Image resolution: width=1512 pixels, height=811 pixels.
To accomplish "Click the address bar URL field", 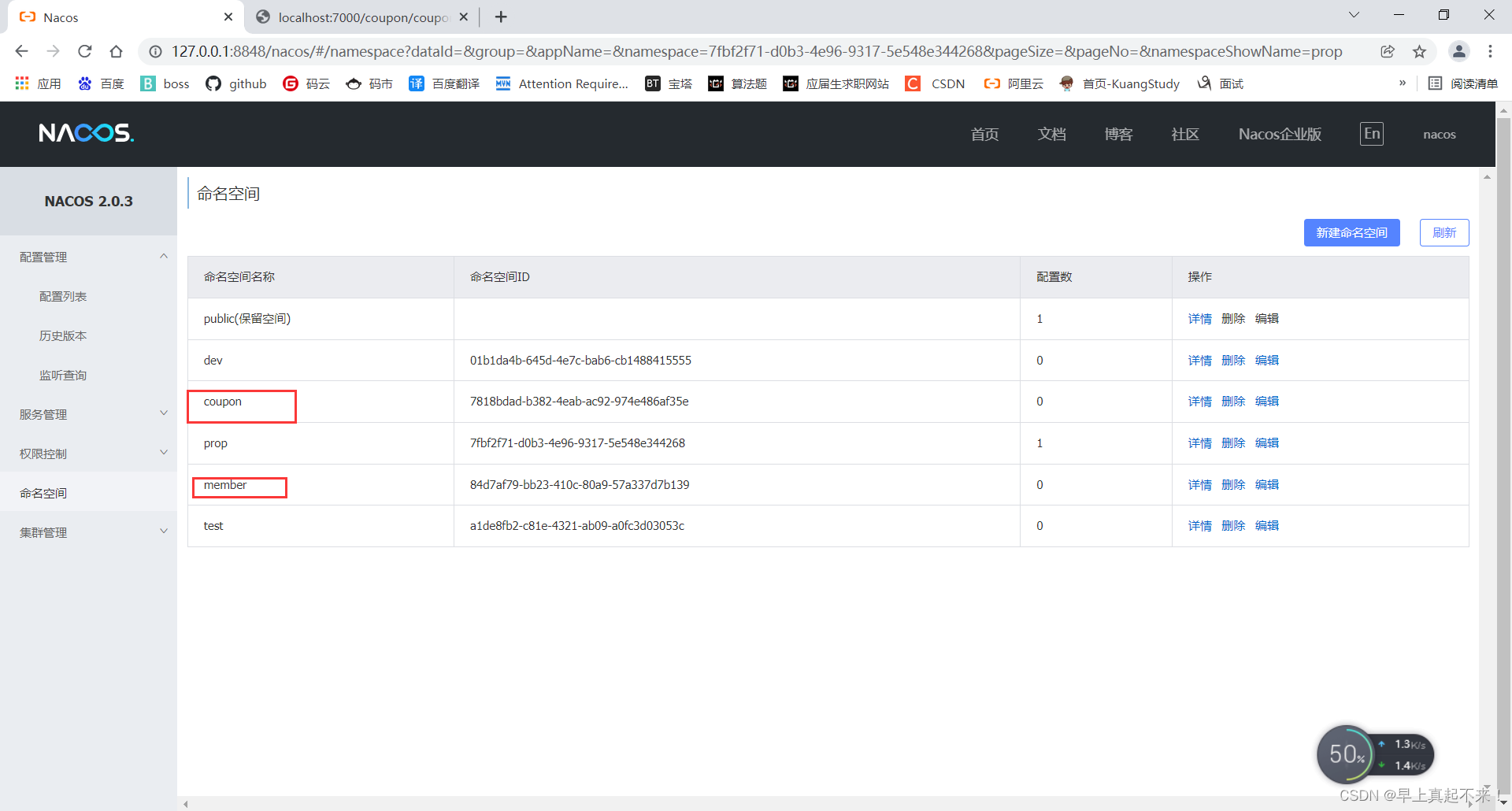I will [x=756, y=51].
